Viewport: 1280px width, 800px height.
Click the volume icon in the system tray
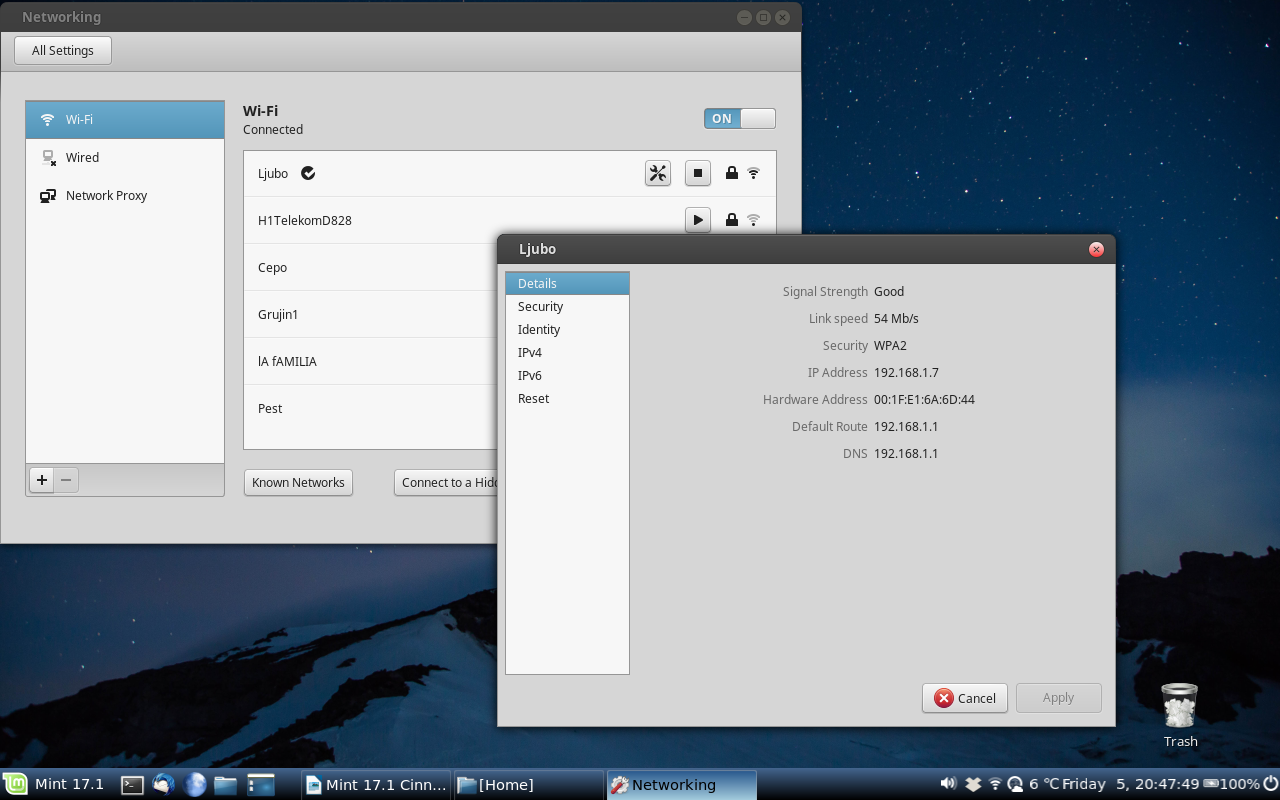tap(948, 784)
